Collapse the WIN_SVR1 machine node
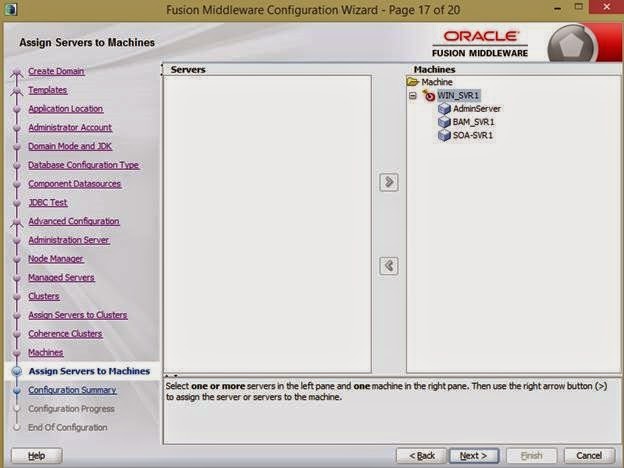624x468 pixels. 413,96
